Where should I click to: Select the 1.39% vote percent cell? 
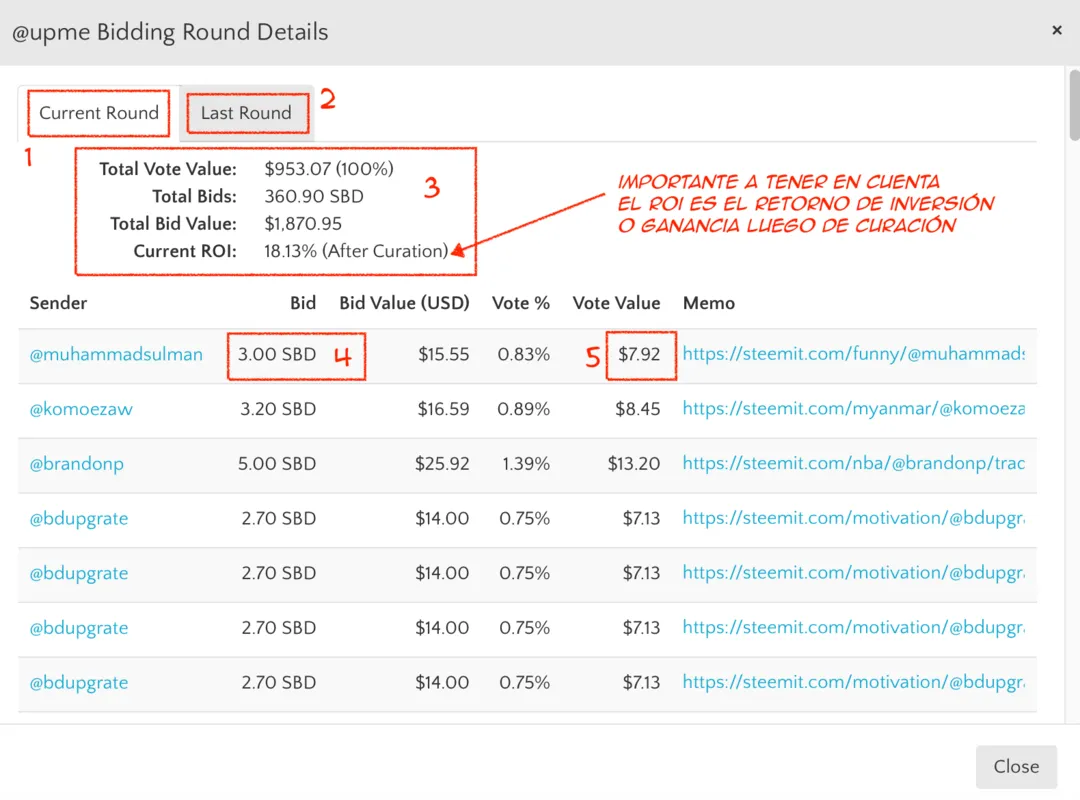[526, 464]
